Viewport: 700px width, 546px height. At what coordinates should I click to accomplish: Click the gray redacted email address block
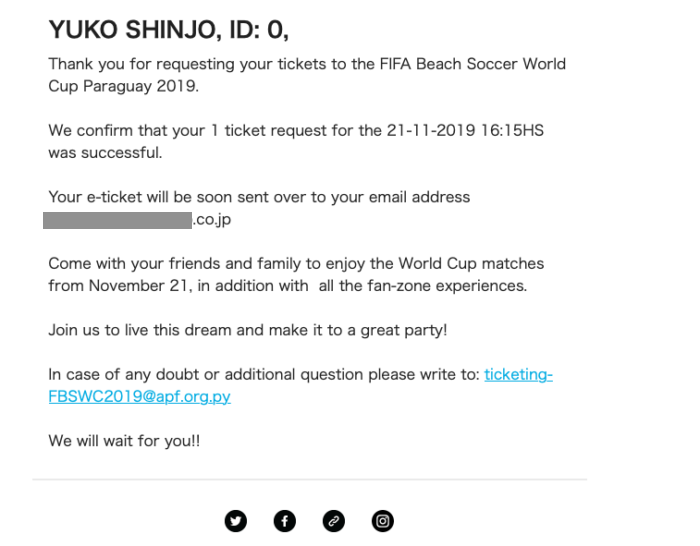(117, 221)
